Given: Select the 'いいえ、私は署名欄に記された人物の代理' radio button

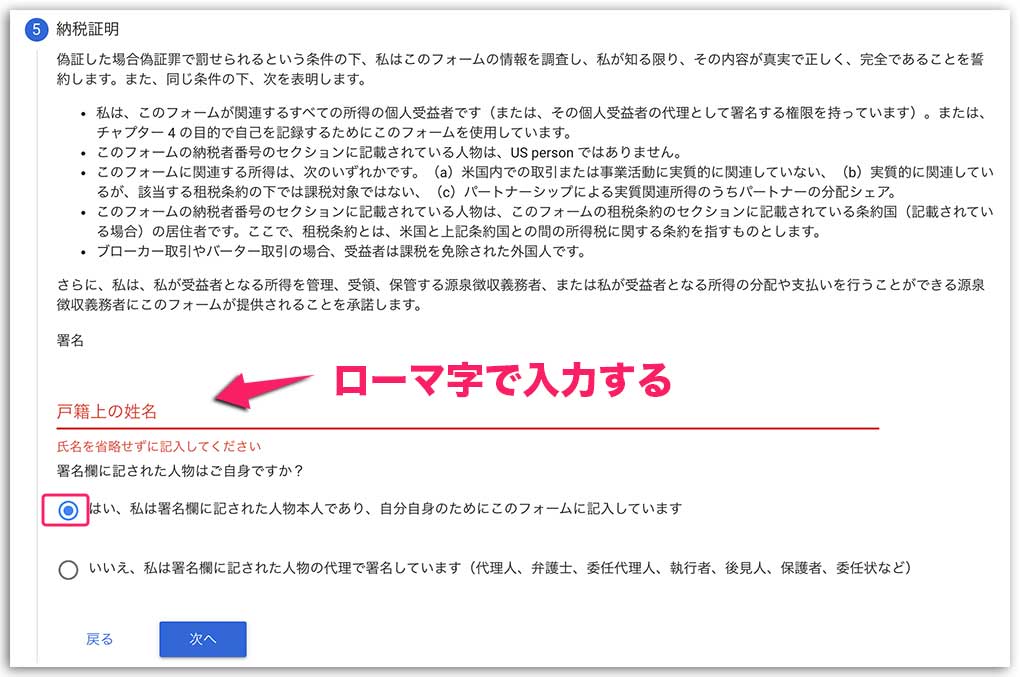Looking at the screenshot, I should tap(66, 571).
